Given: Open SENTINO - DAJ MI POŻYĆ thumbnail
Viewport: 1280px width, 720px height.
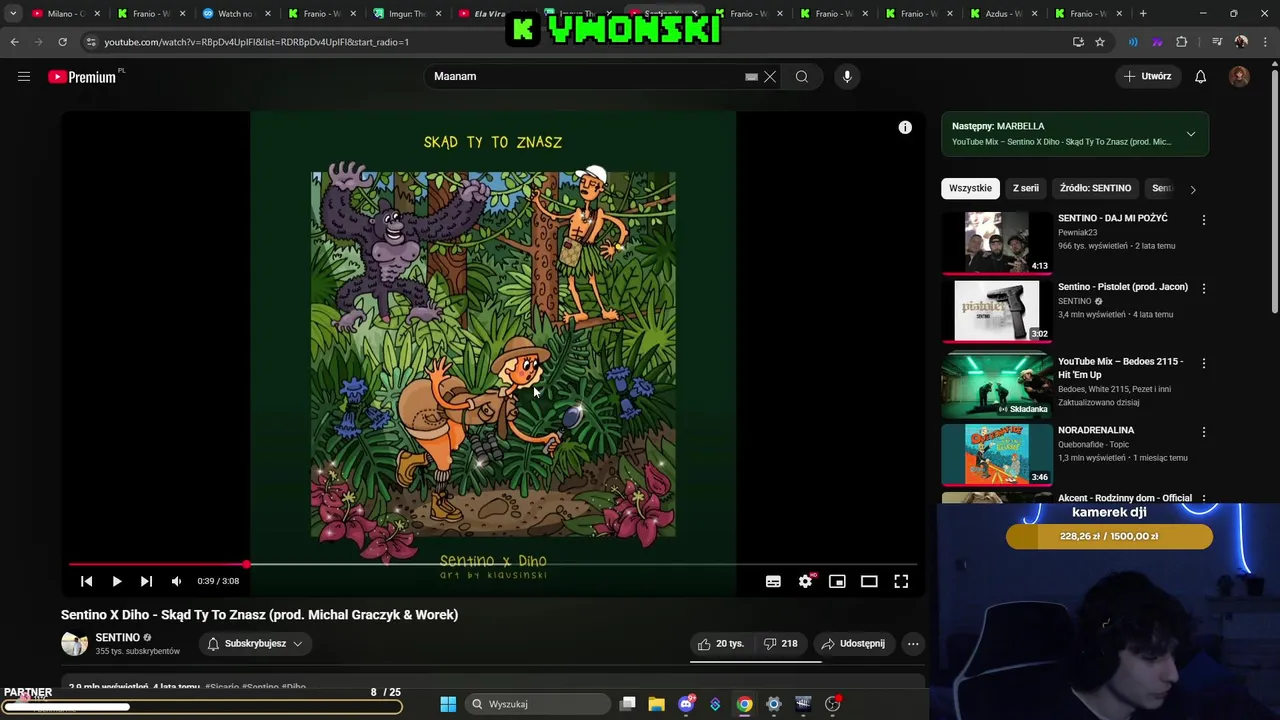Looking at the screenshot, I should [996, 242].
